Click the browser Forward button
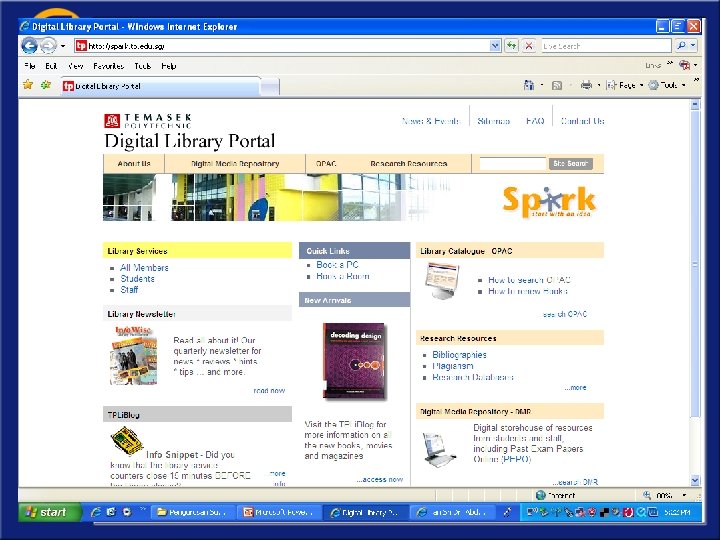This screenshot has height=540, width=720. click(48, 46)
